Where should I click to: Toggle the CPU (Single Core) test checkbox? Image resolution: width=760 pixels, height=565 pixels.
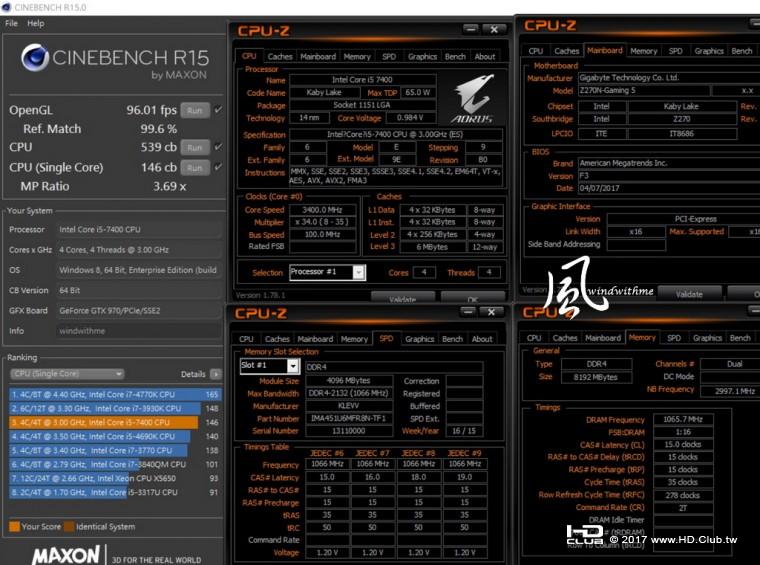click(x=218, y=167)
